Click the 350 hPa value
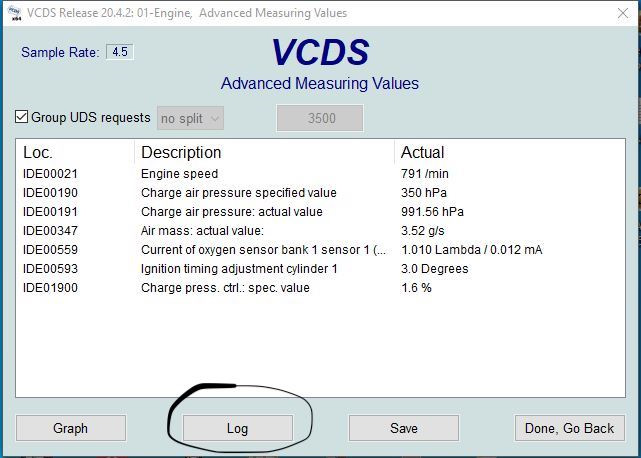This screenshot has width=641, height=458. point(424,193)
